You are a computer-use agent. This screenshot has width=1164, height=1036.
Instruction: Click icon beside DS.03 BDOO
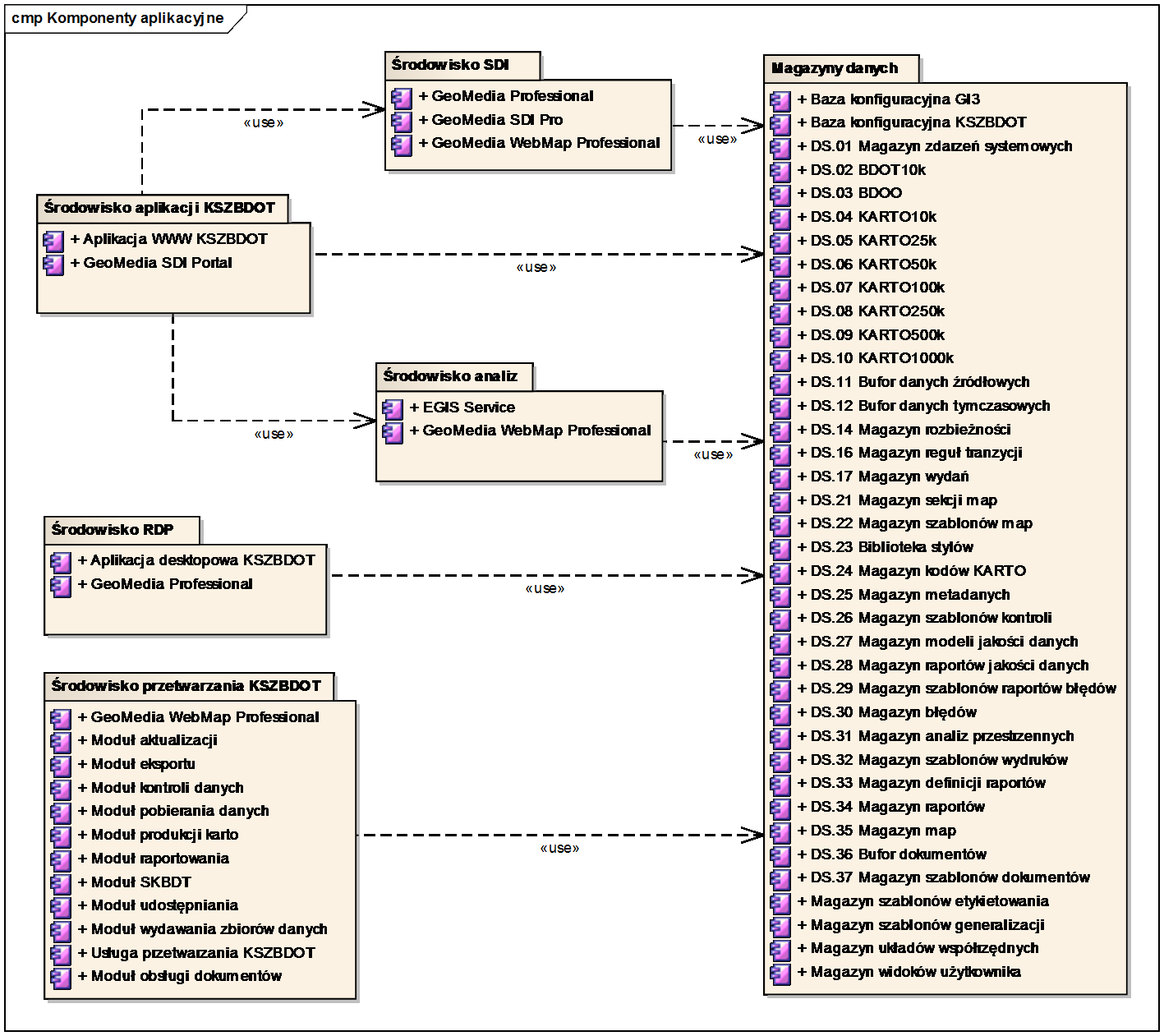780,195
